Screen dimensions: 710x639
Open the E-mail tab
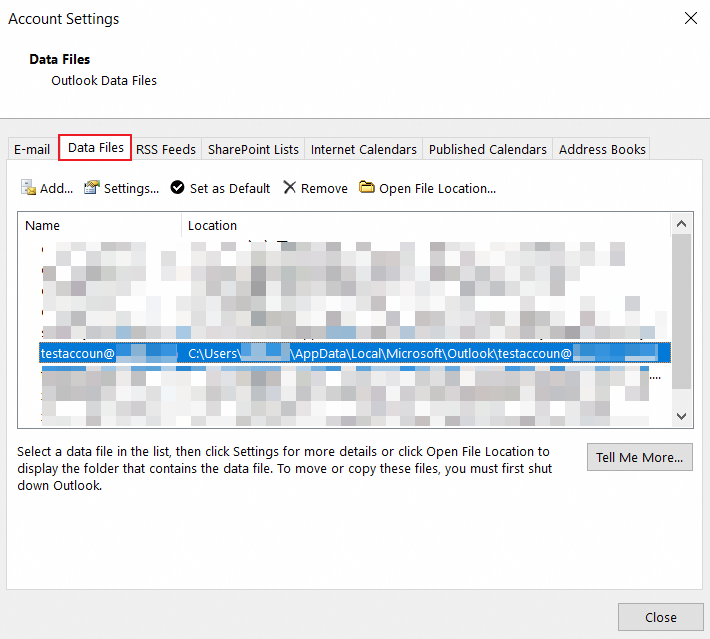(x=32, y=149)
